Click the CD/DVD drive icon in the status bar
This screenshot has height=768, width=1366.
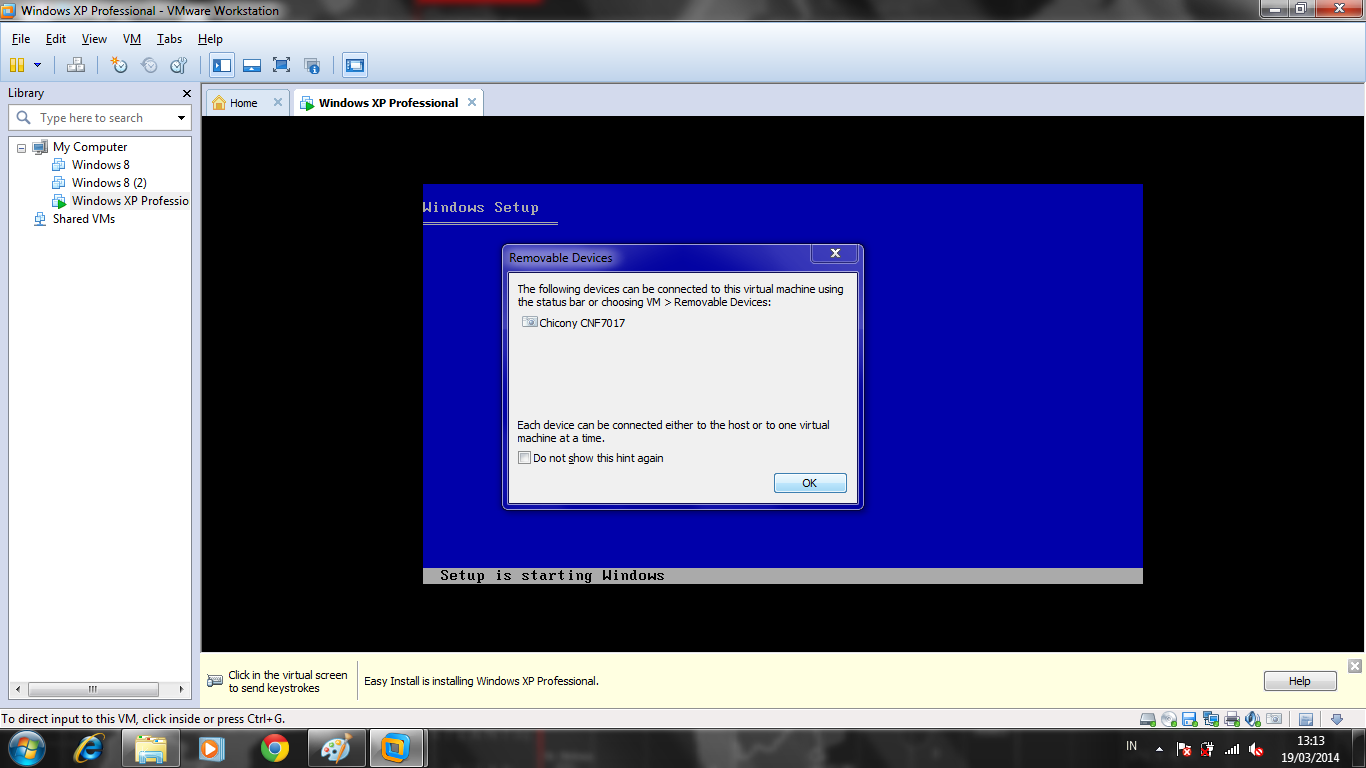(1168, 718)
